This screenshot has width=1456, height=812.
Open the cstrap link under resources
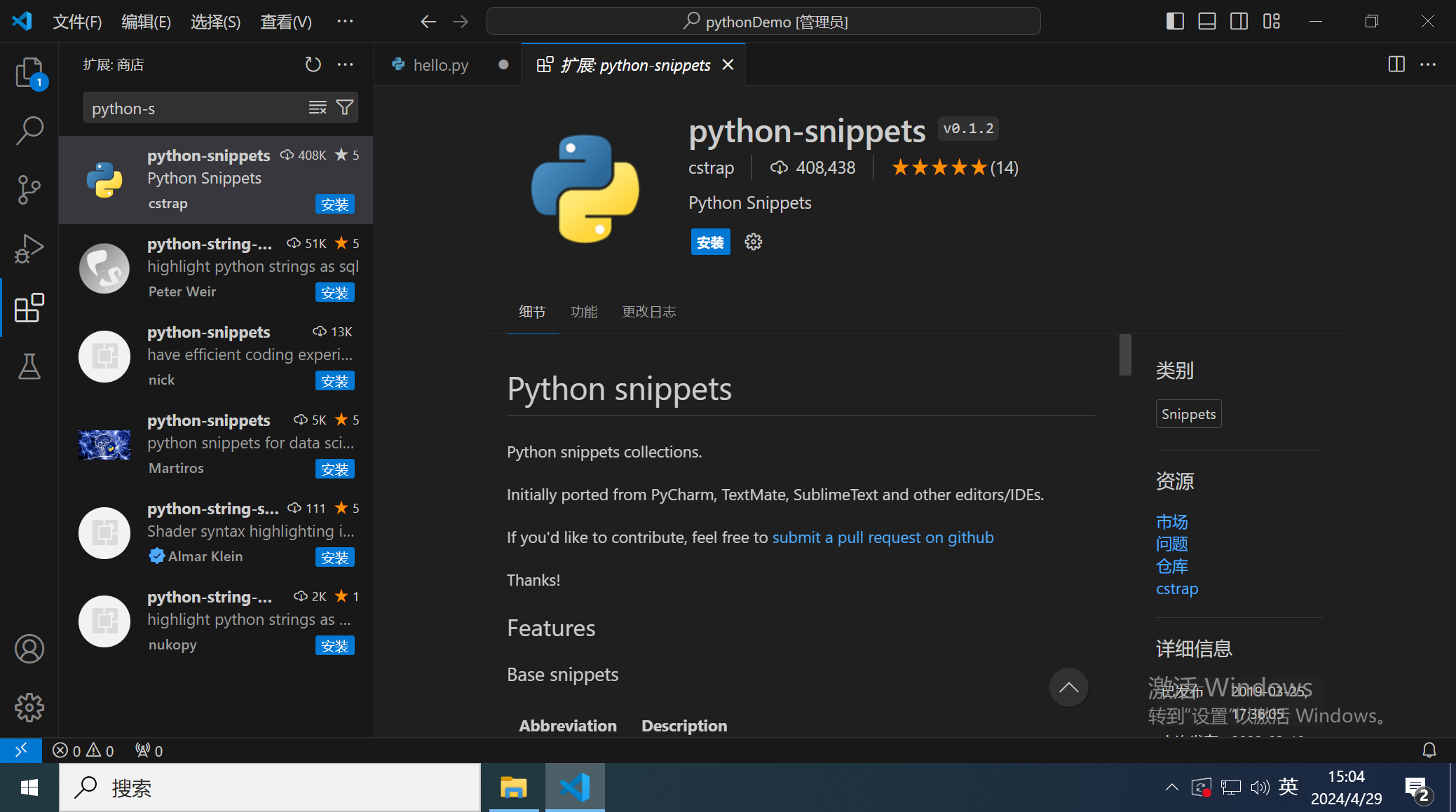1177,589
